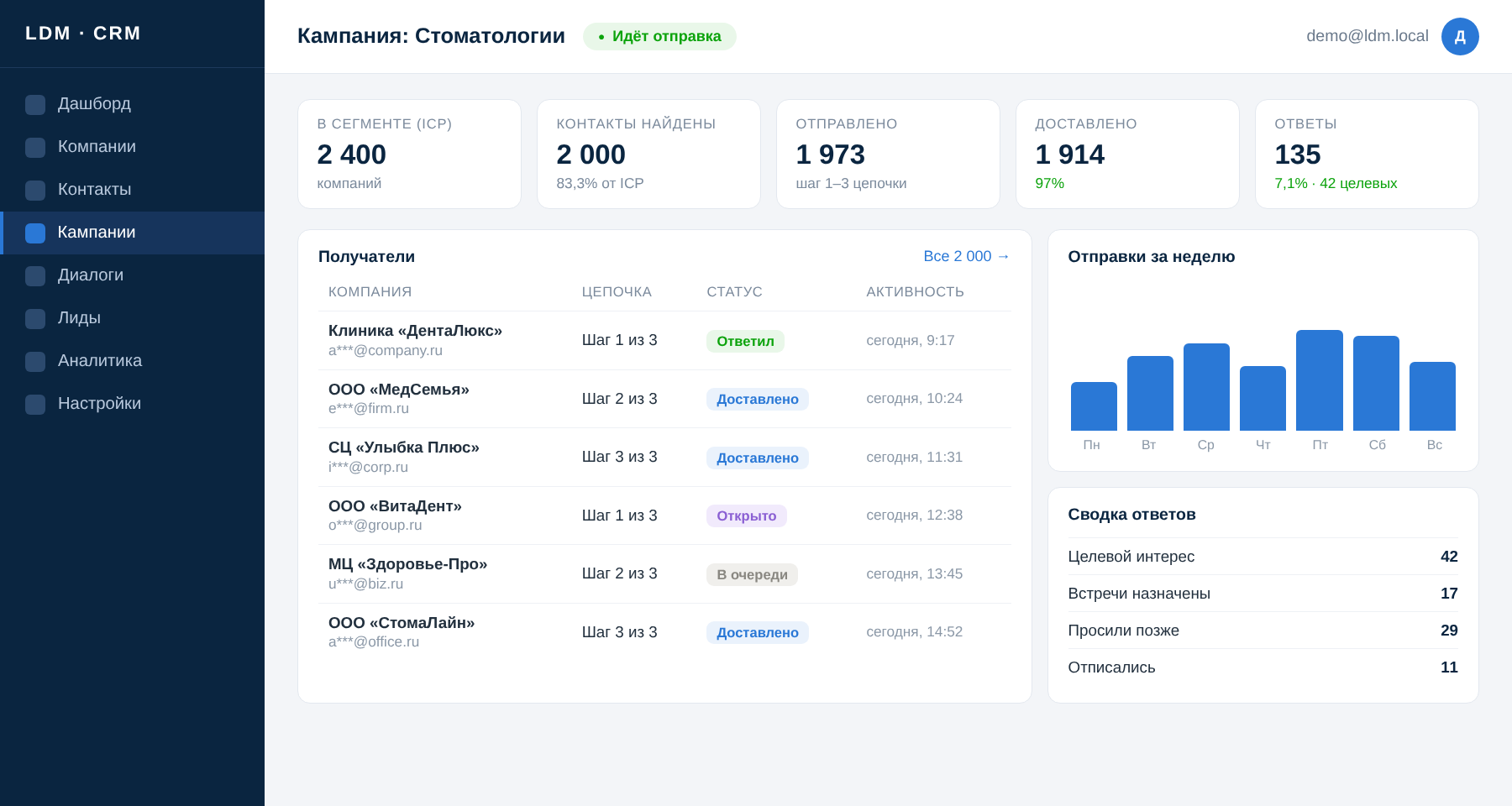Open the 'Отправлено' stat card

tap(888, 154)
